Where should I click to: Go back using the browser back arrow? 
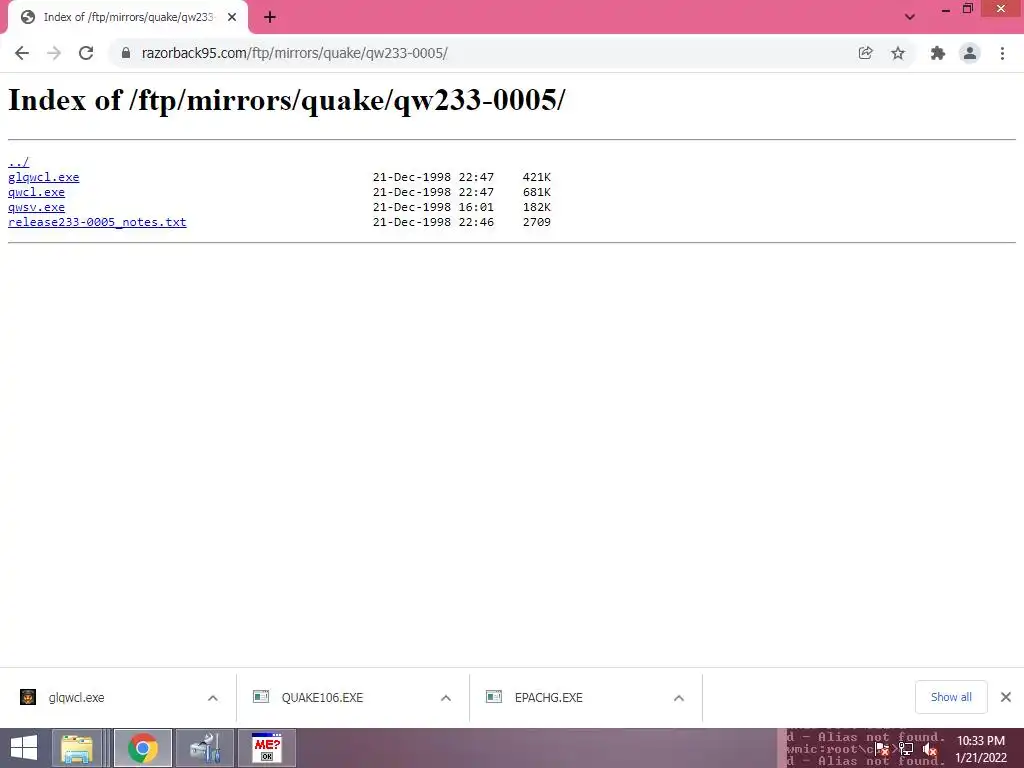pyautogui.click(x=22, y=53)
